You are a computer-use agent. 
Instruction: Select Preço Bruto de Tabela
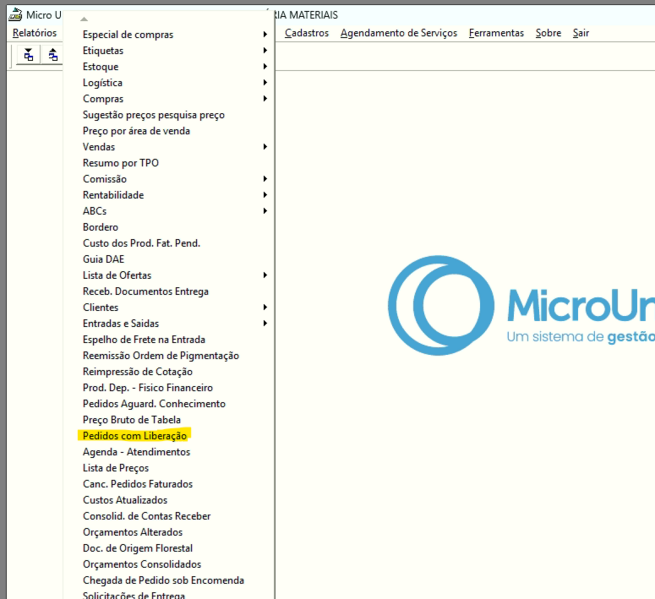point(169,420)
